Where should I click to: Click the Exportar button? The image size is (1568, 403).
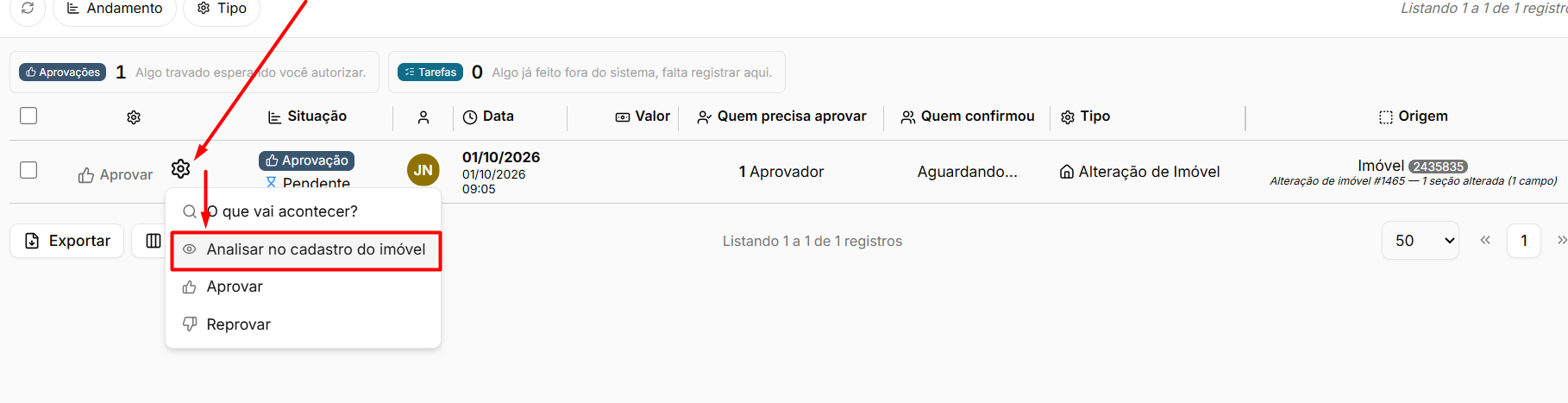coord(67,241)
